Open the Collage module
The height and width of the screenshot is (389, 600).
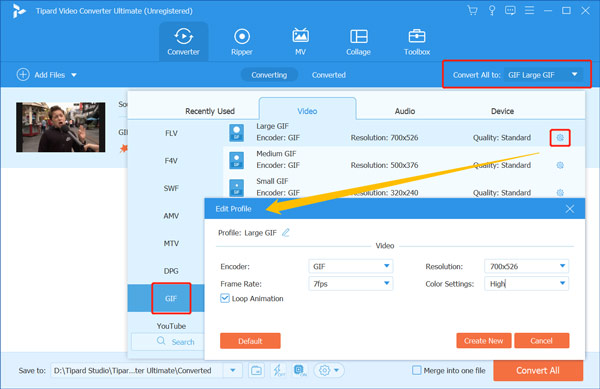coord(359,42)
